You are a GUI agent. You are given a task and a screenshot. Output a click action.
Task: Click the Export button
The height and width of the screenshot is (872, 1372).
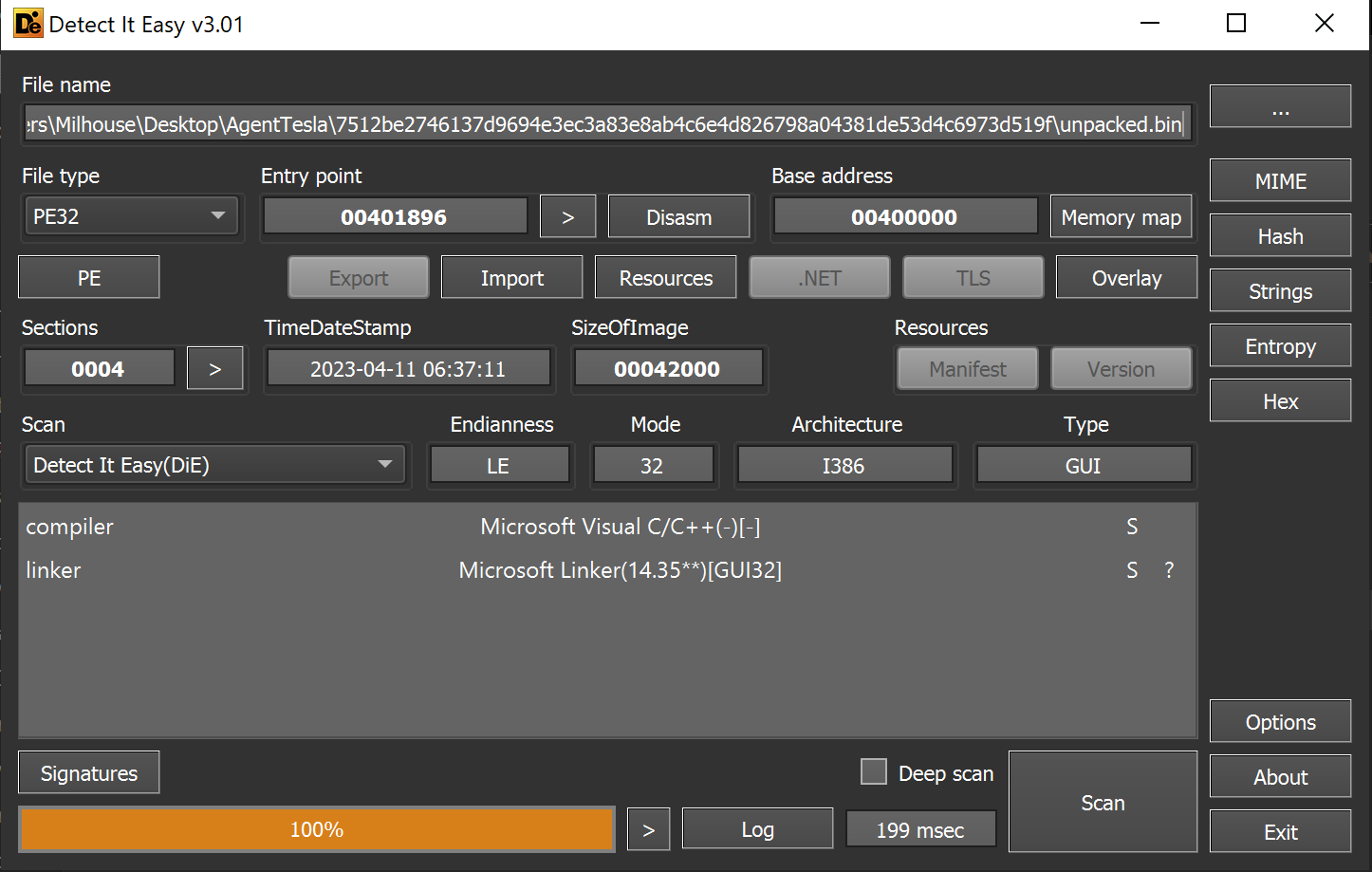(x=359, y=277)
